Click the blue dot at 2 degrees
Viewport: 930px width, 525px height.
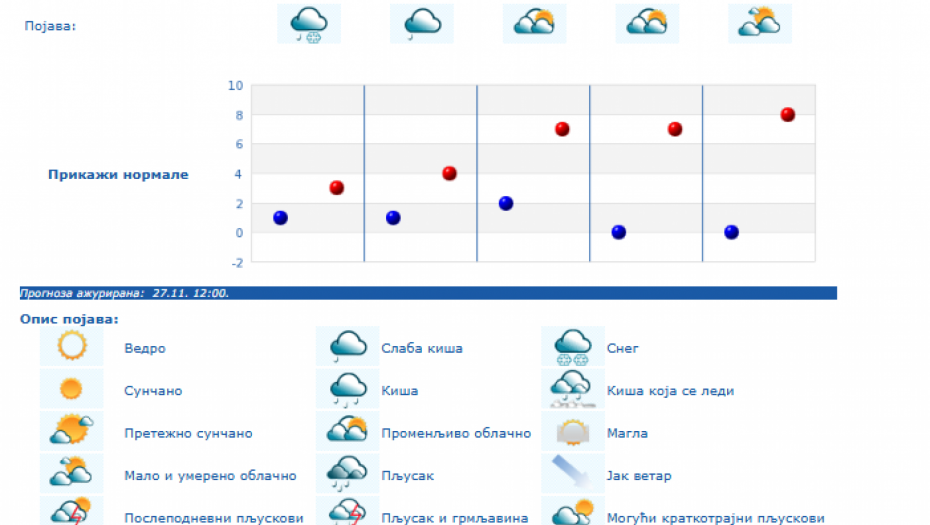tap(506, 203)
